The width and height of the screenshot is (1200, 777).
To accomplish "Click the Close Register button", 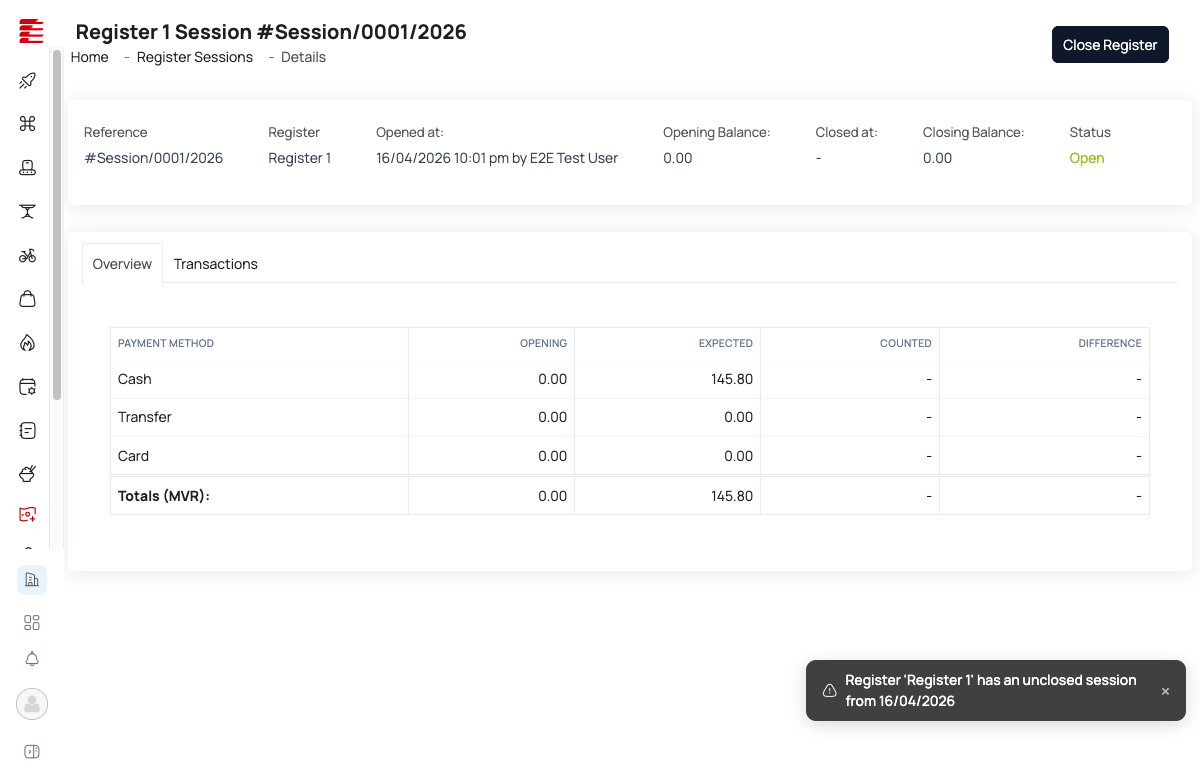I will click(1110, 45).
